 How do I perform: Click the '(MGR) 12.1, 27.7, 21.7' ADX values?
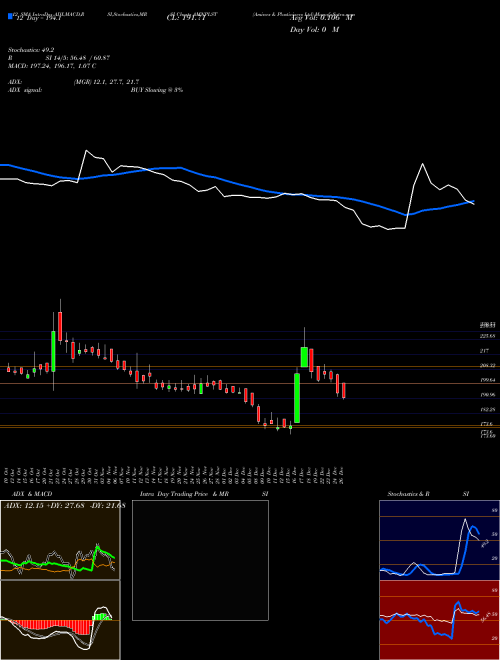106,82
